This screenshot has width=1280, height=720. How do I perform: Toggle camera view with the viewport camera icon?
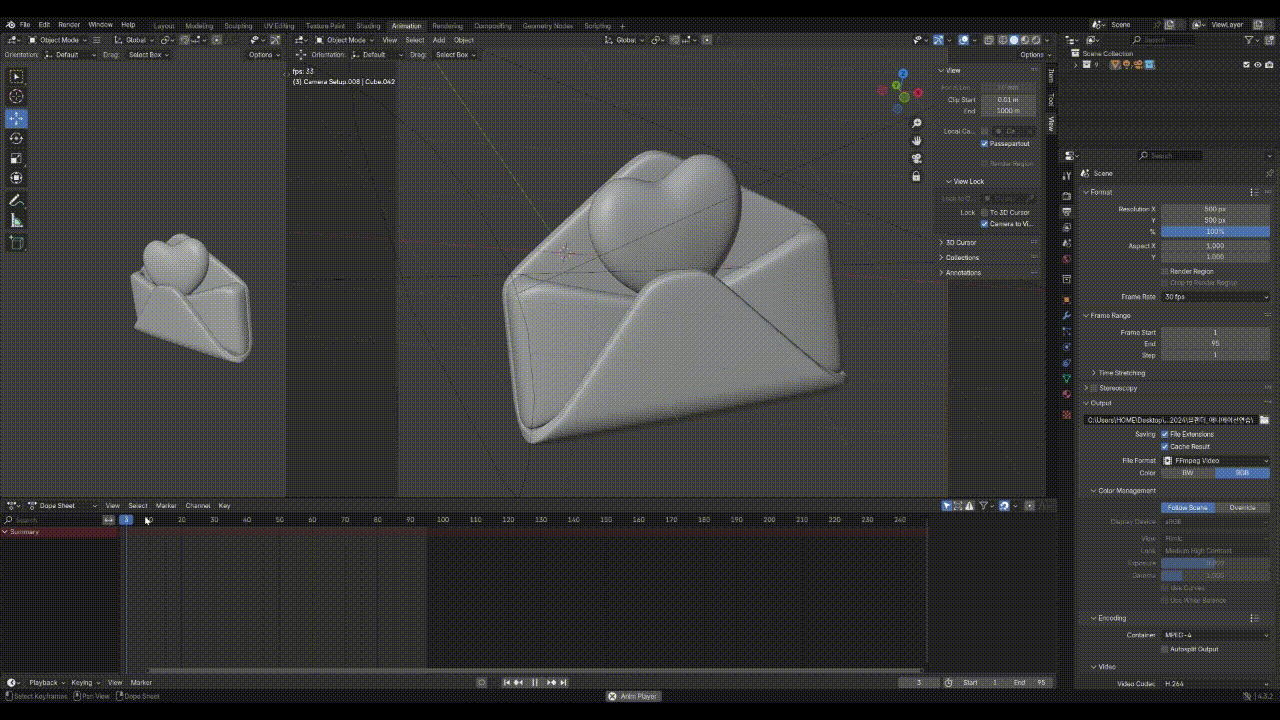click(916, 159)
